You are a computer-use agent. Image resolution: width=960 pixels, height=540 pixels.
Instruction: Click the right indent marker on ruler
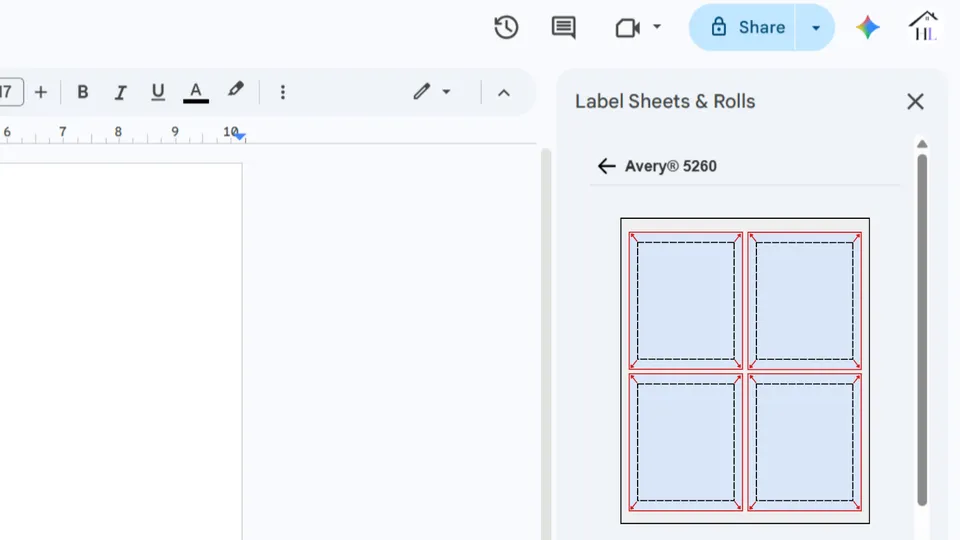point(240,136)
